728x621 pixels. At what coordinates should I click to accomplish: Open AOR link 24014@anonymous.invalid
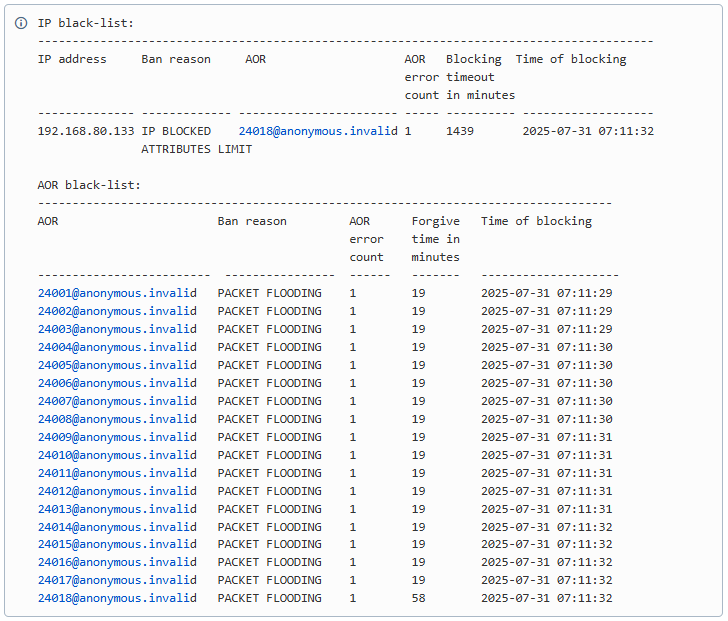(x=117, y=527)
